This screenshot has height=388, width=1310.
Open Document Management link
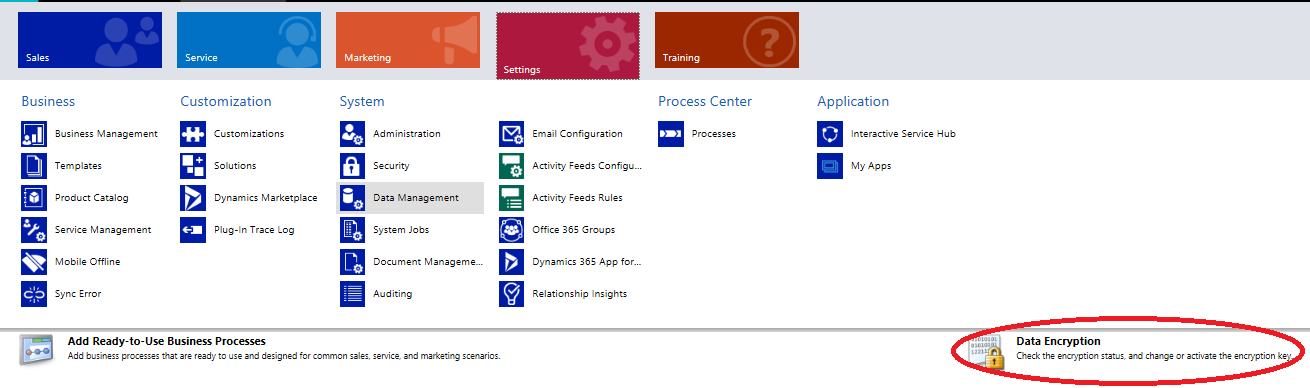428,262
